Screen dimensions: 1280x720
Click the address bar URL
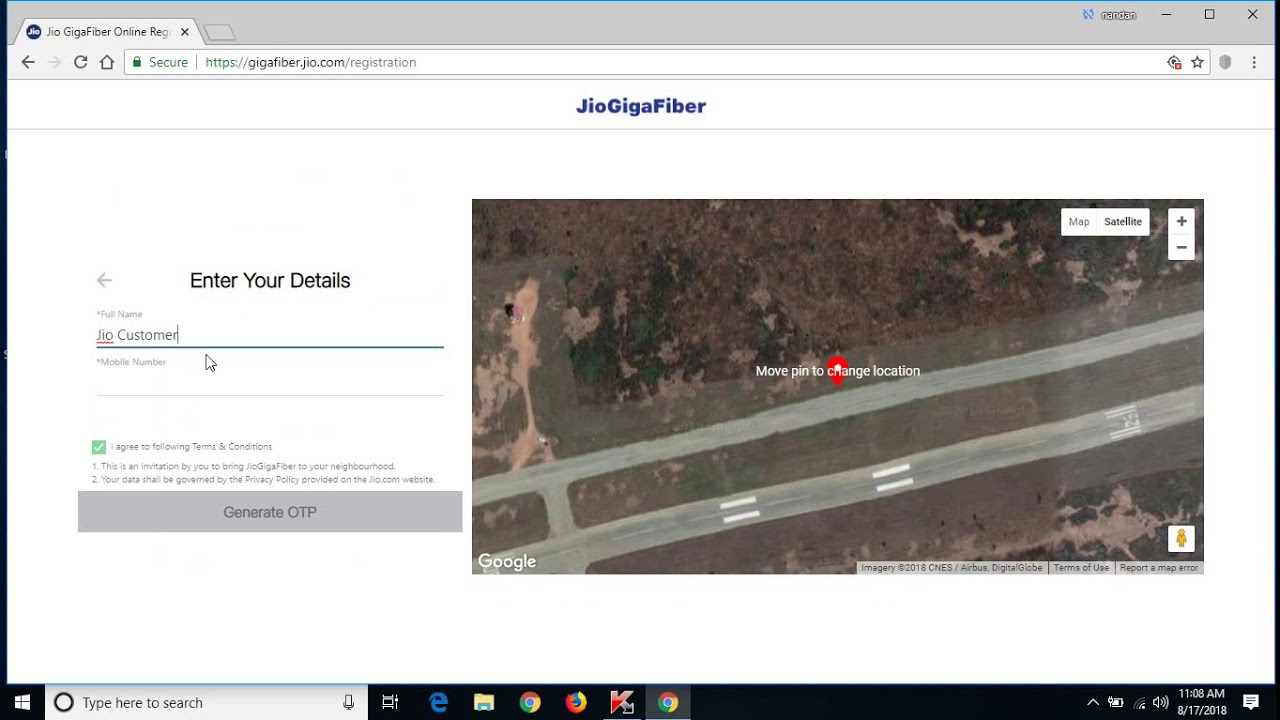311,62
